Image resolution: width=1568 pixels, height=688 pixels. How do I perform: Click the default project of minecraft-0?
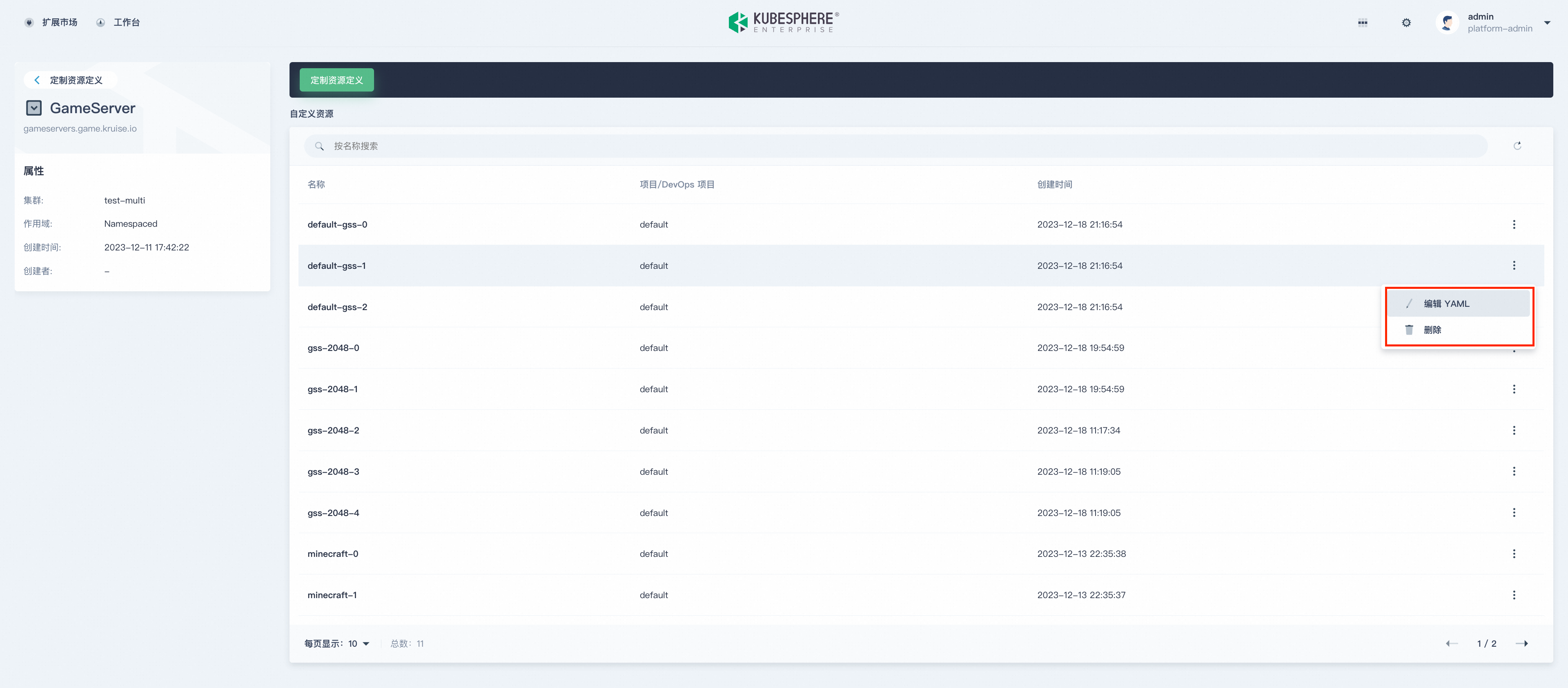[x=654, y=554]
